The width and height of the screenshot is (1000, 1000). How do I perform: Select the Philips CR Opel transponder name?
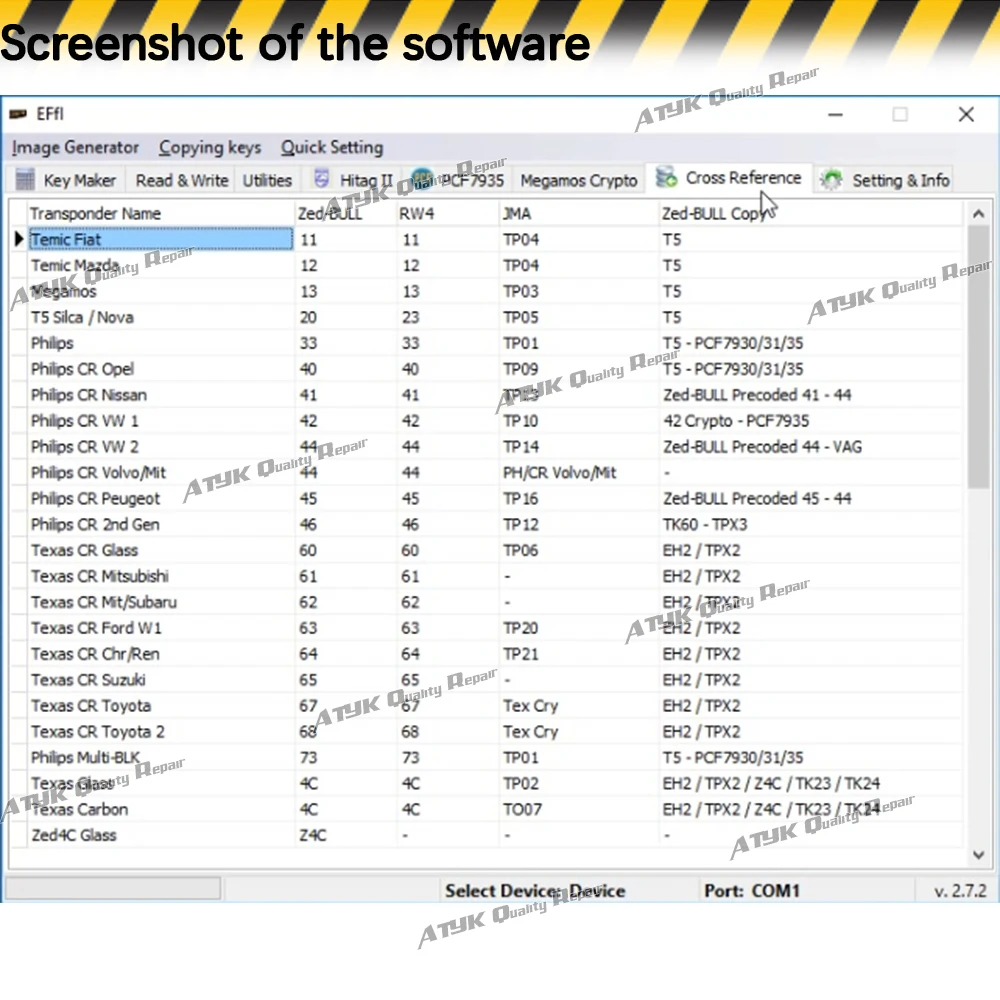82,369
